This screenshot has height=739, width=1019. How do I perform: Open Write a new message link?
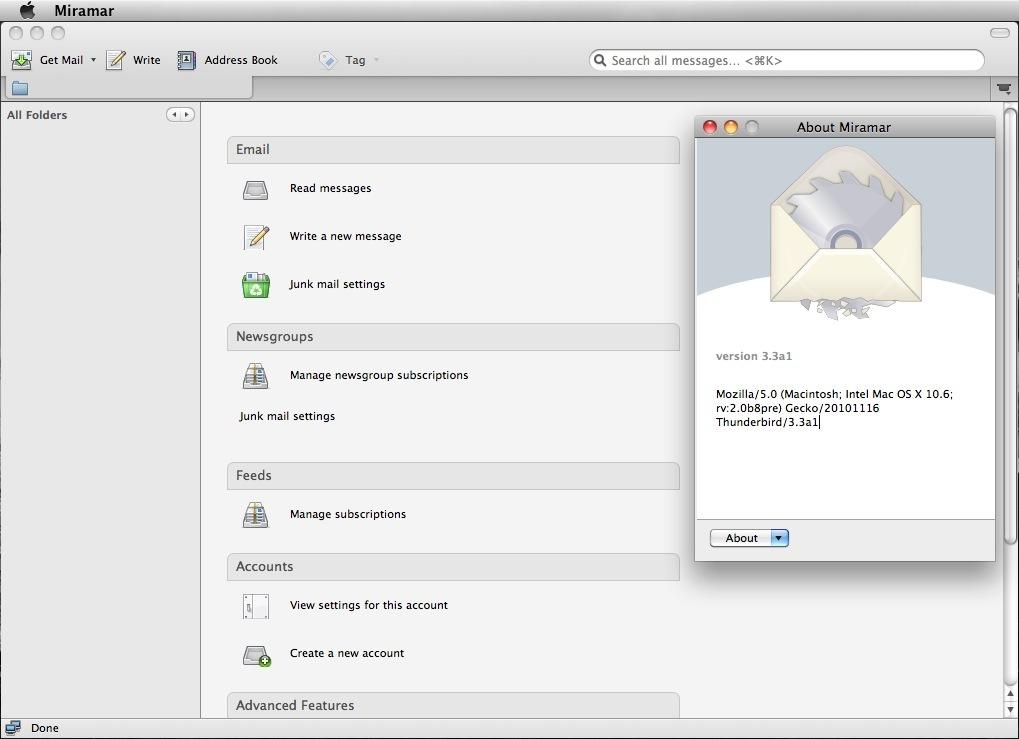345,236
